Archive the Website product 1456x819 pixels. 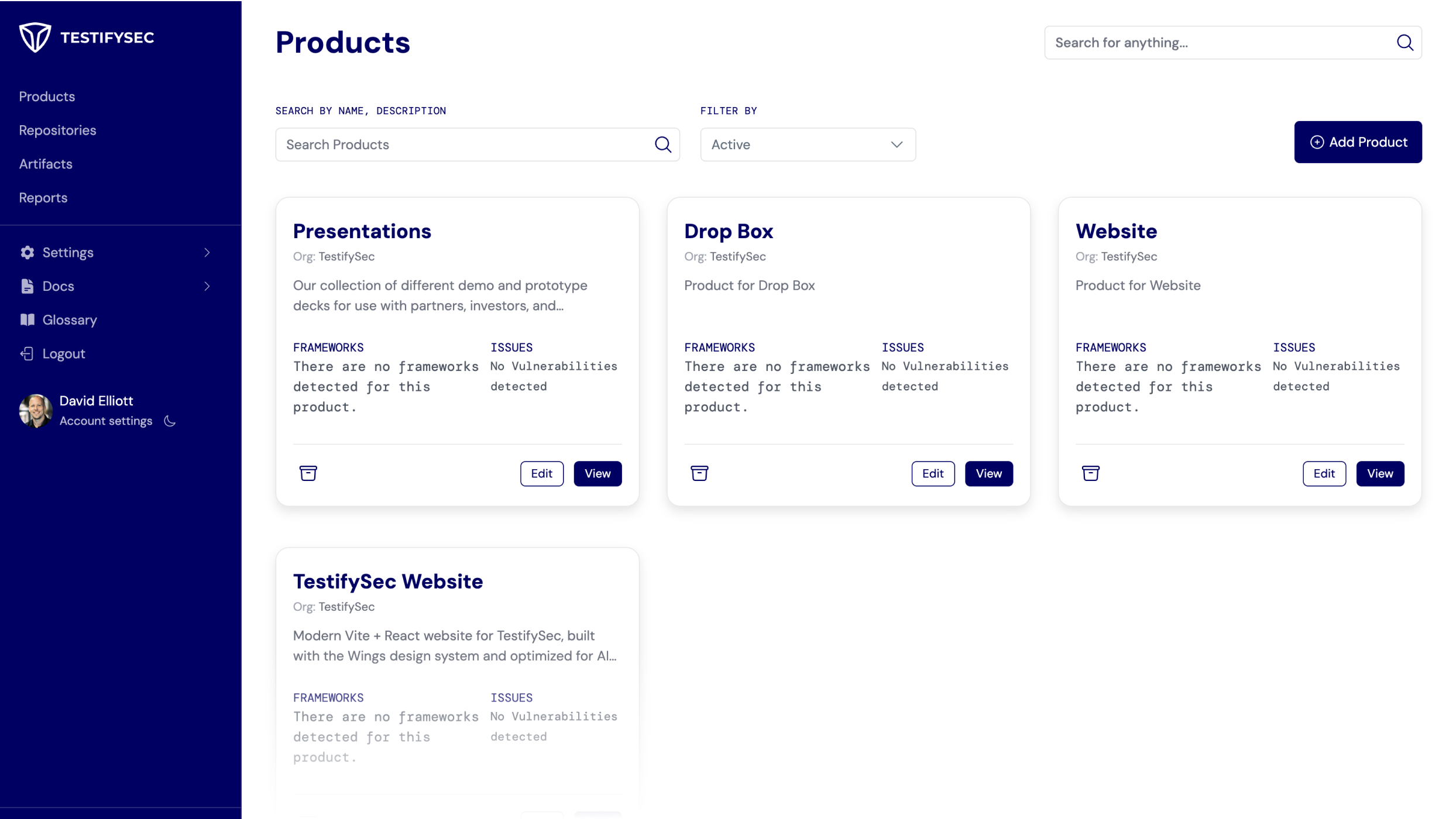pyautogui.click(x=1090, y=473)
